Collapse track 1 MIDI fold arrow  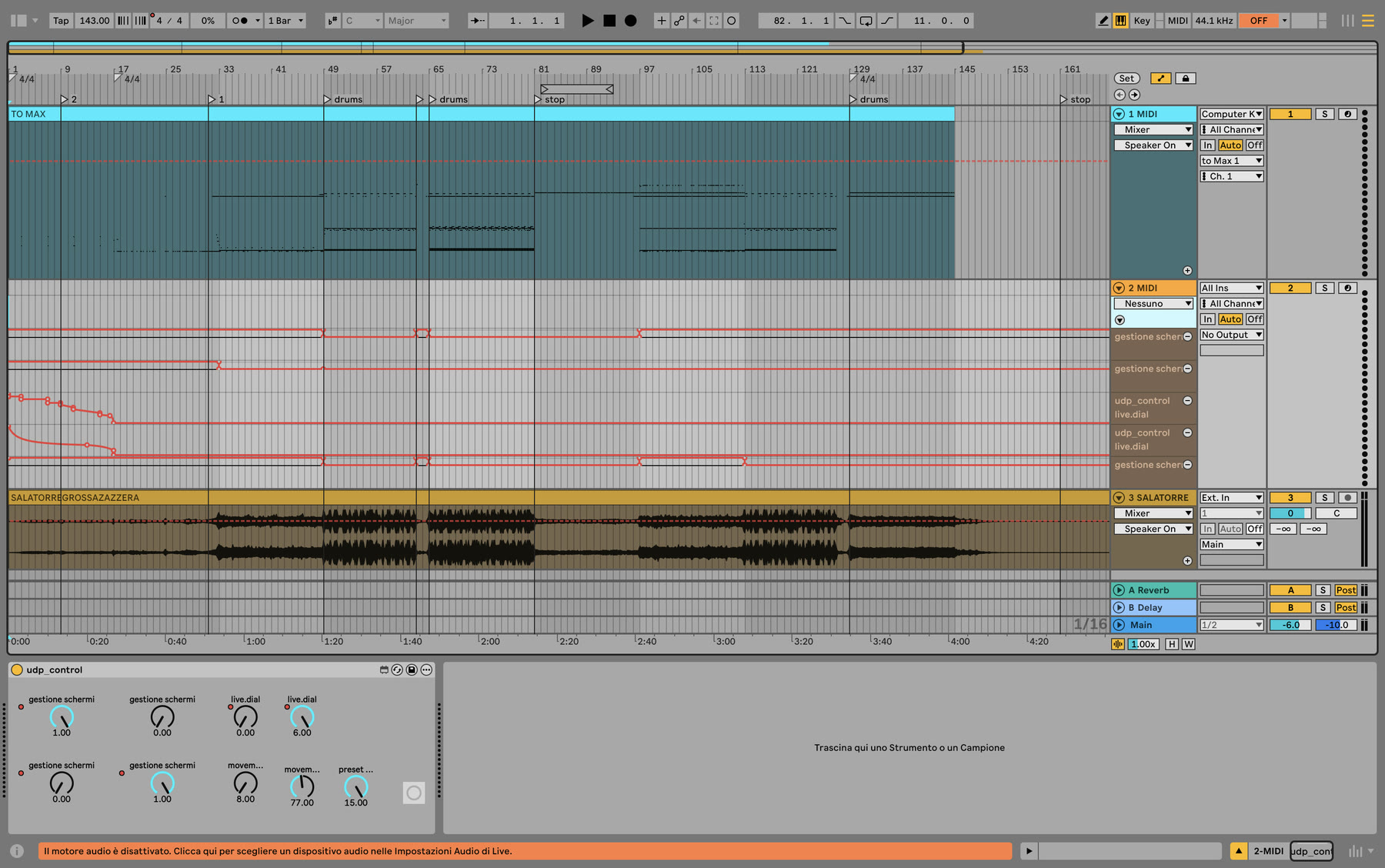tap(1119, 114)
